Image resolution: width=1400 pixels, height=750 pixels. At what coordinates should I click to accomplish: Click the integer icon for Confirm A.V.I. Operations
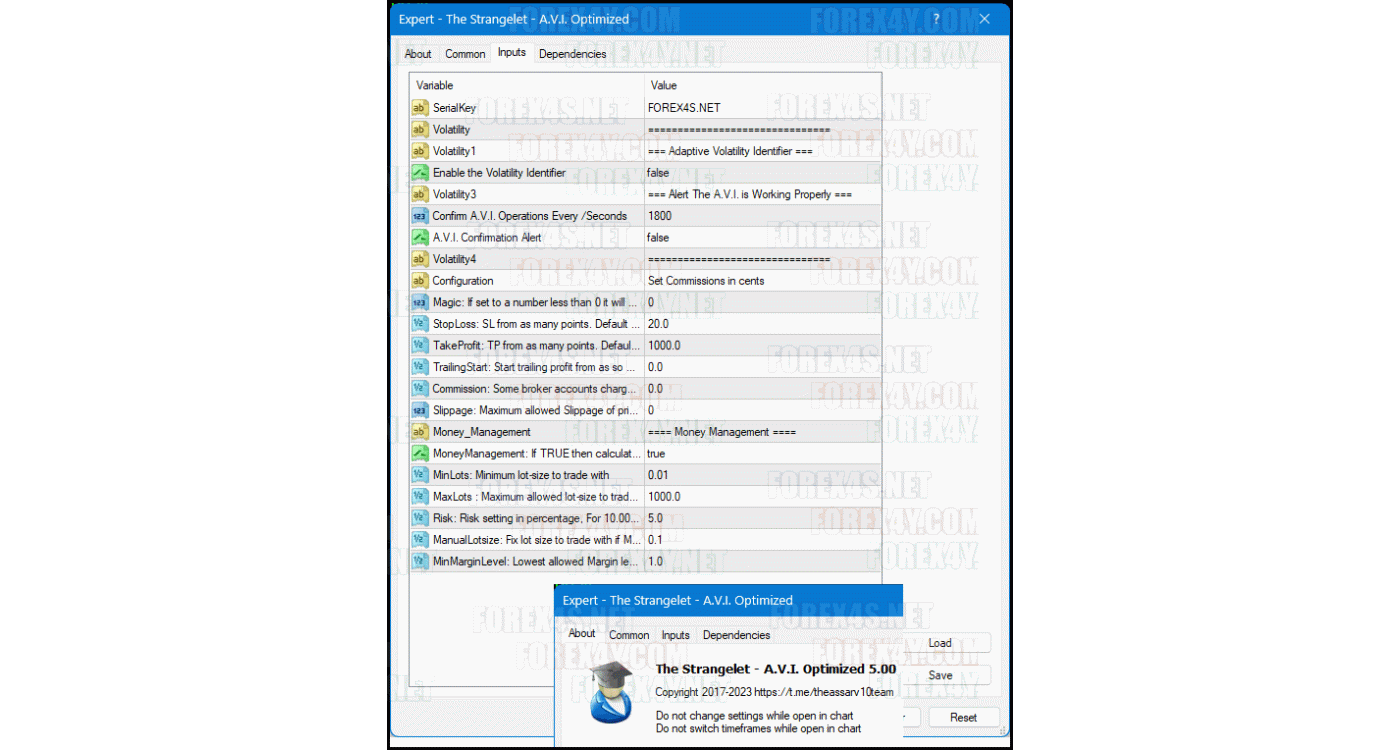pyautogui.click(x=420, y=216)
